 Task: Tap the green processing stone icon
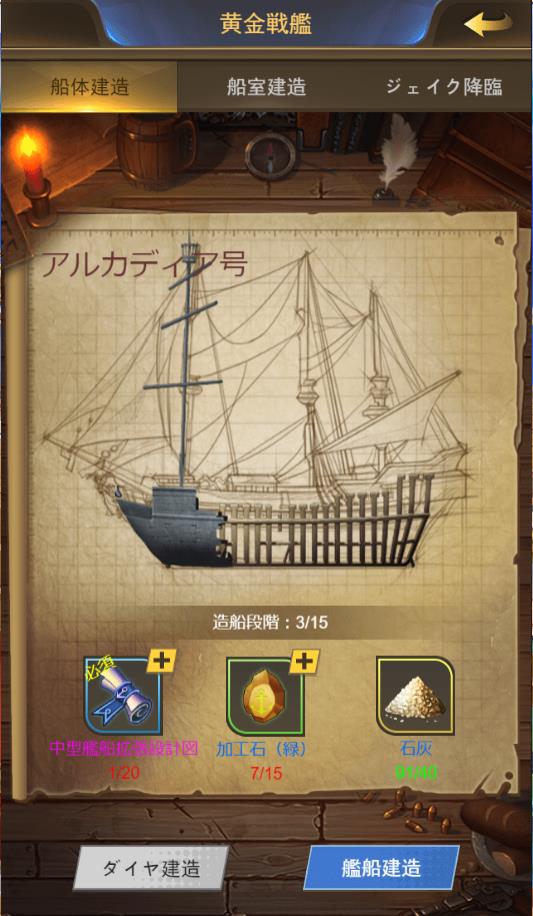[265, 695]
